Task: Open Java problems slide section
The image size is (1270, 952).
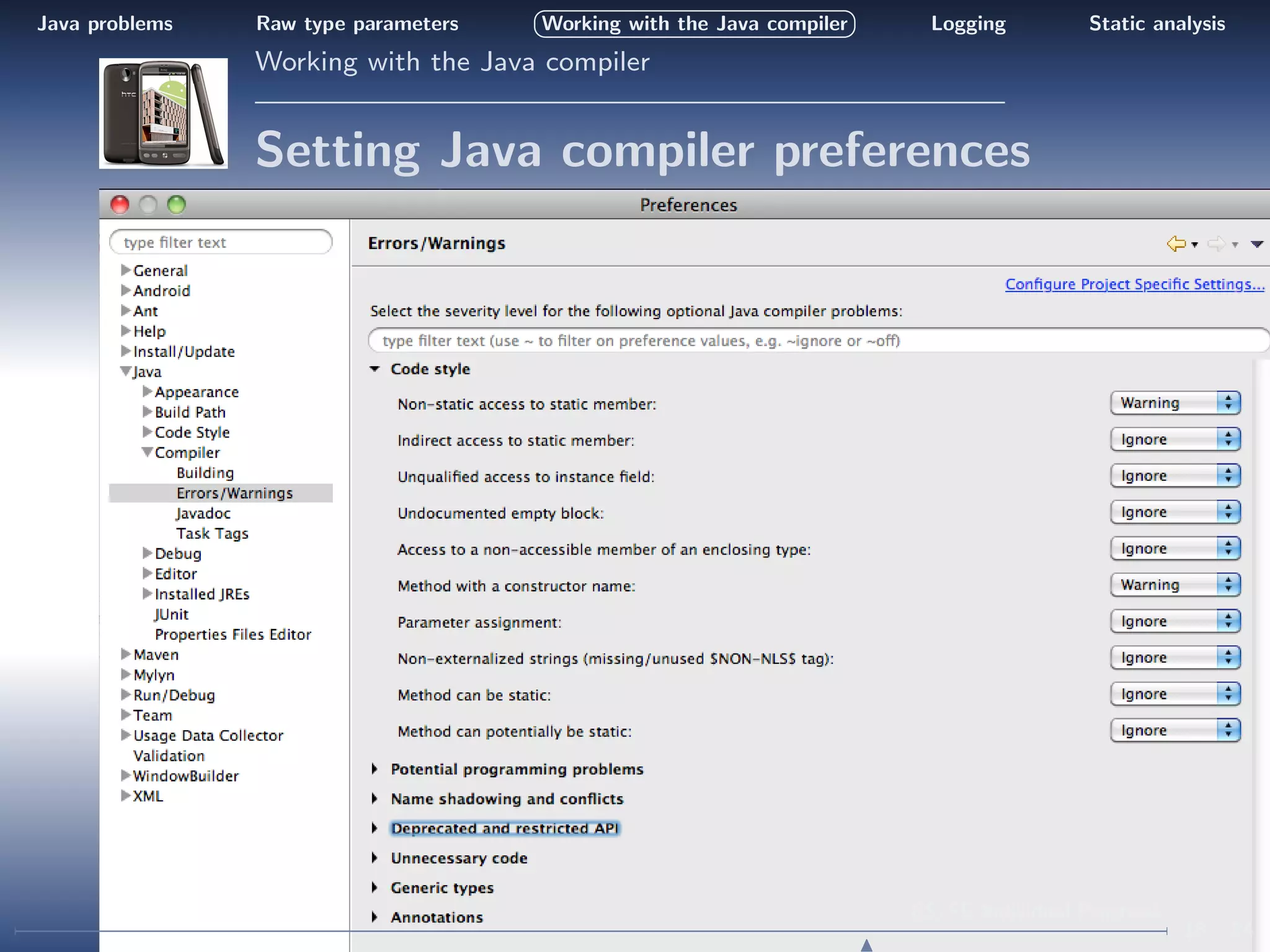Action: tap(105, 24)
